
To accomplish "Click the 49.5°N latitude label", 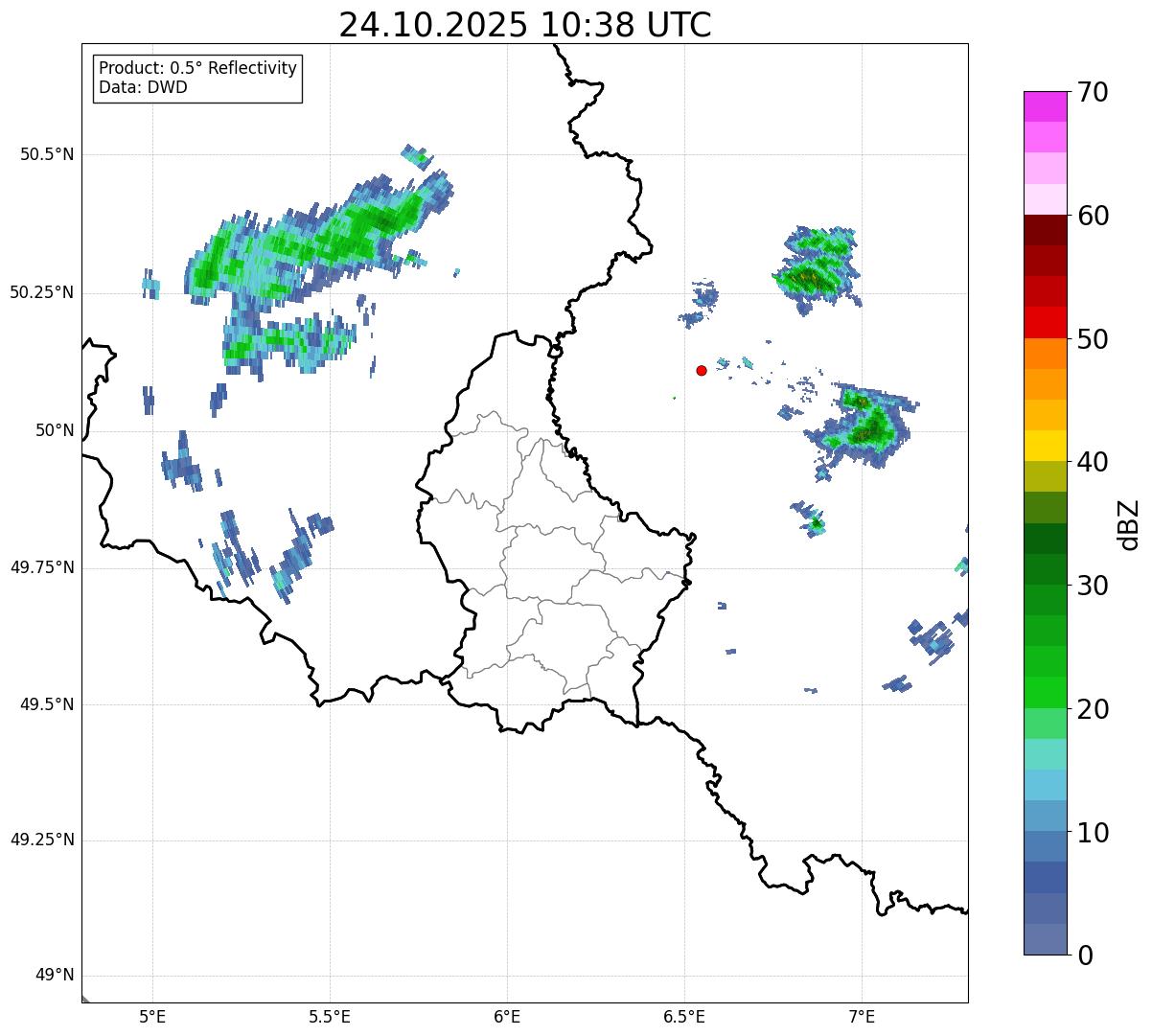I will point(46,704).
